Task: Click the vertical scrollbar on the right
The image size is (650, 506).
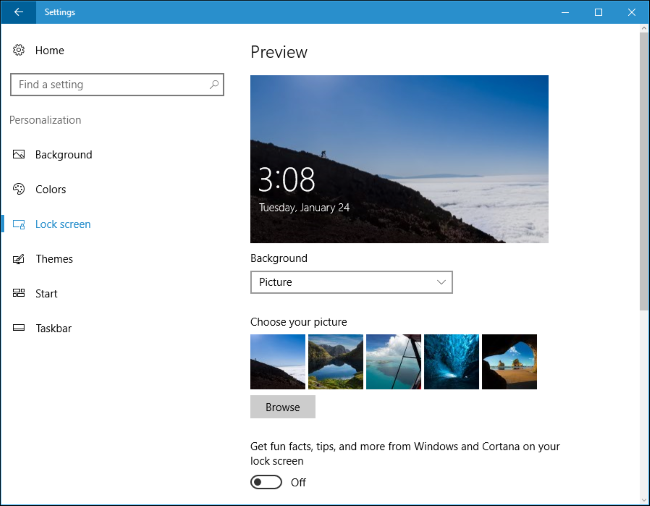Action: [644, 171]
